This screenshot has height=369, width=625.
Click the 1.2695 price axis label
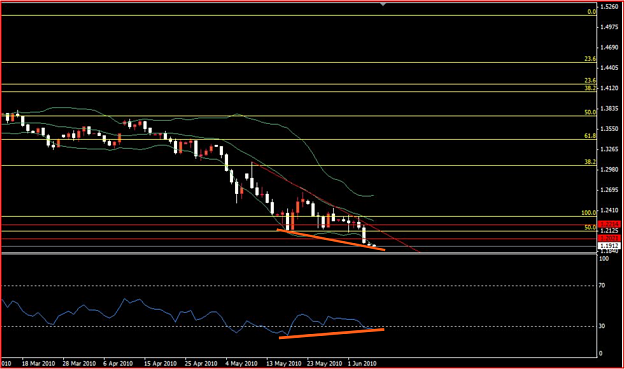609,190
